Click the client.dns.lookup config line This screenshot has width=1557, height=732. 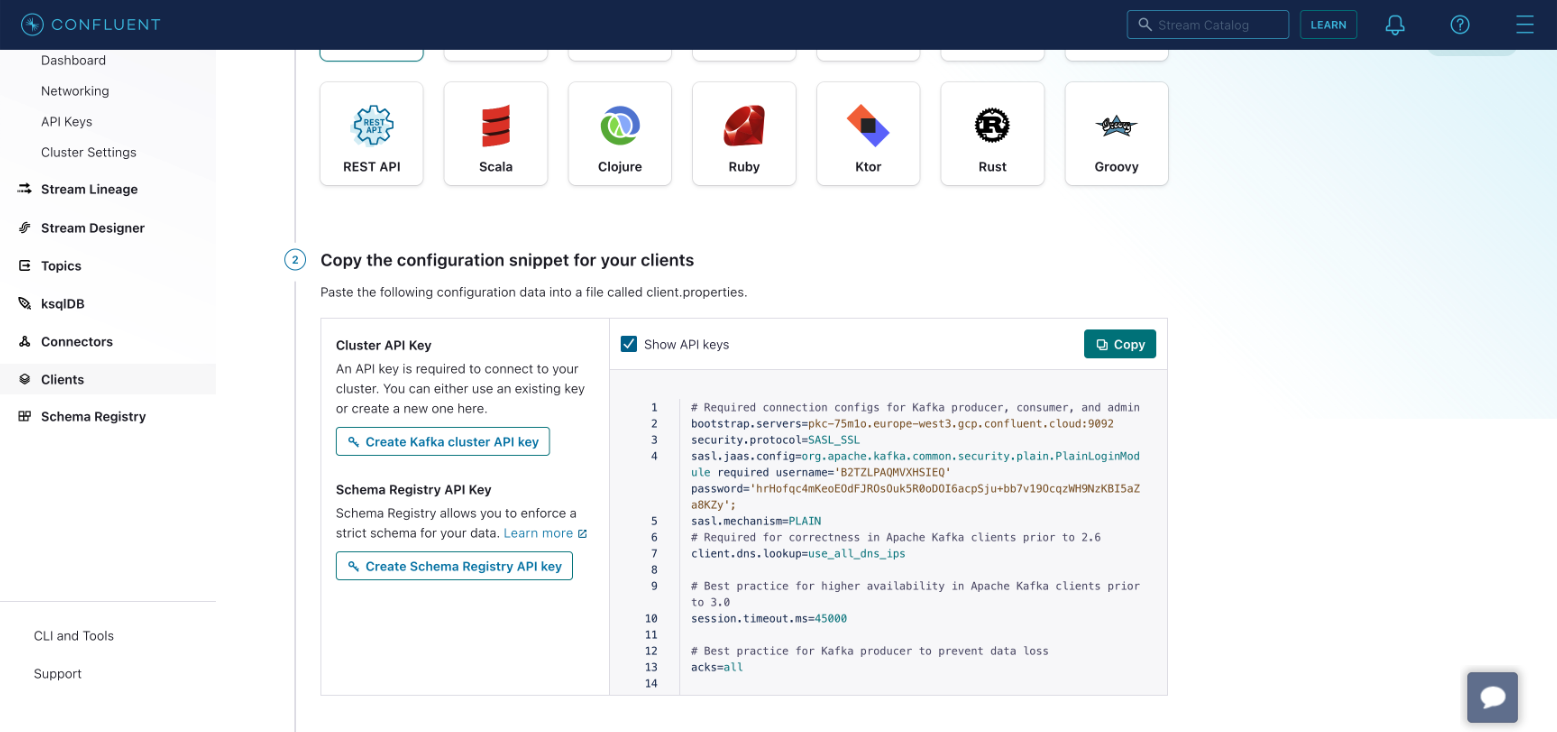[x=798, y=553]
